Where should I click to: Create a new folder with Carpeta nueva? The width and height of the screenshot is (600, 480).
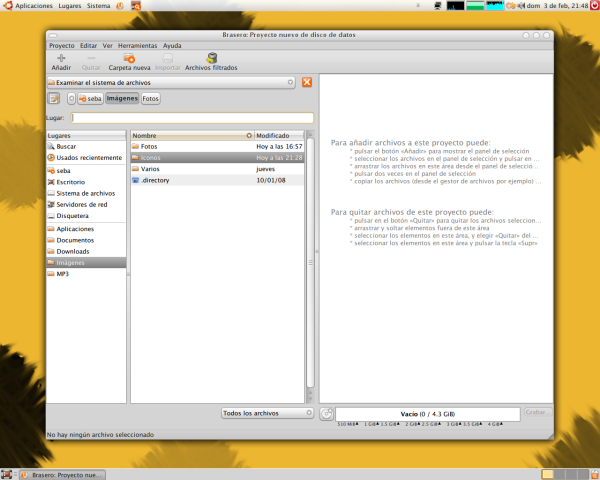point(129,62)
